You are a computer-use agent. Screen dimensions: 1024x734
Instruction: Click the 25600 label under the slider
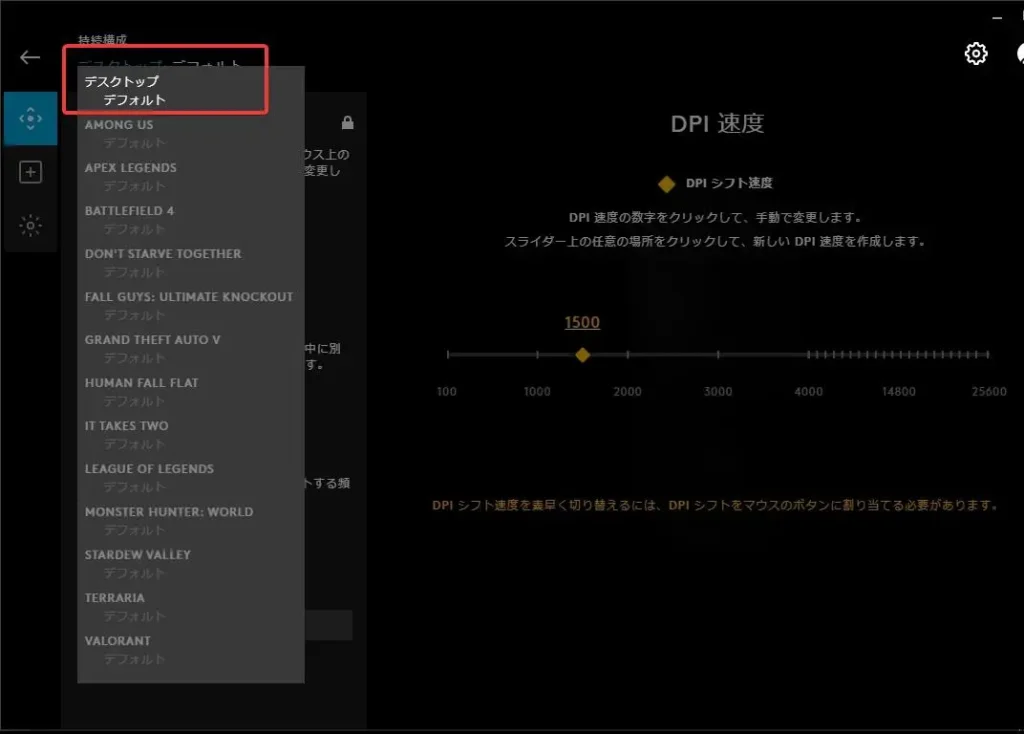989,392
